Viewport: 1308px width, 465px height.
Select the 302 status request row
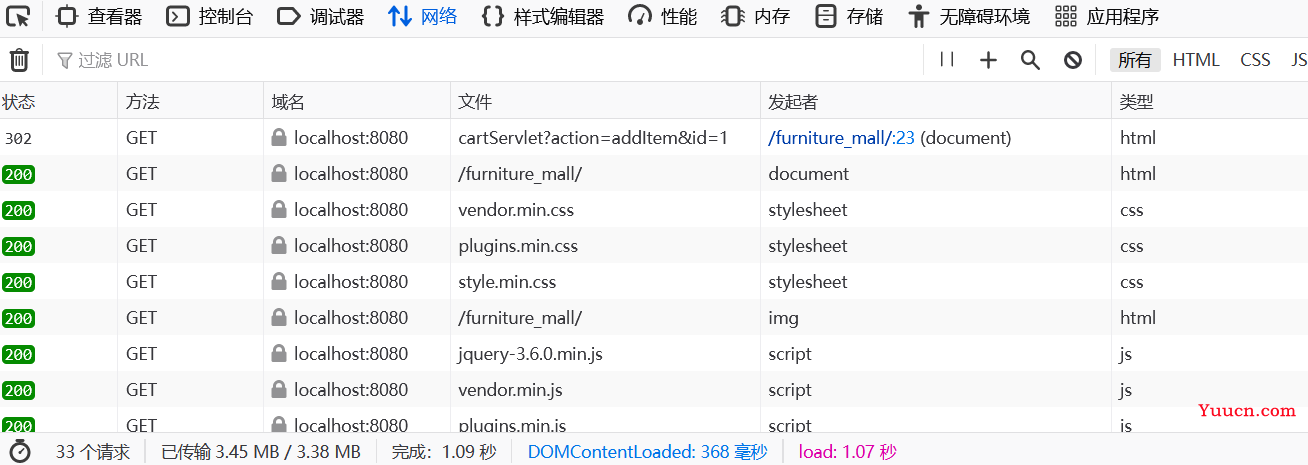(654, 138)
